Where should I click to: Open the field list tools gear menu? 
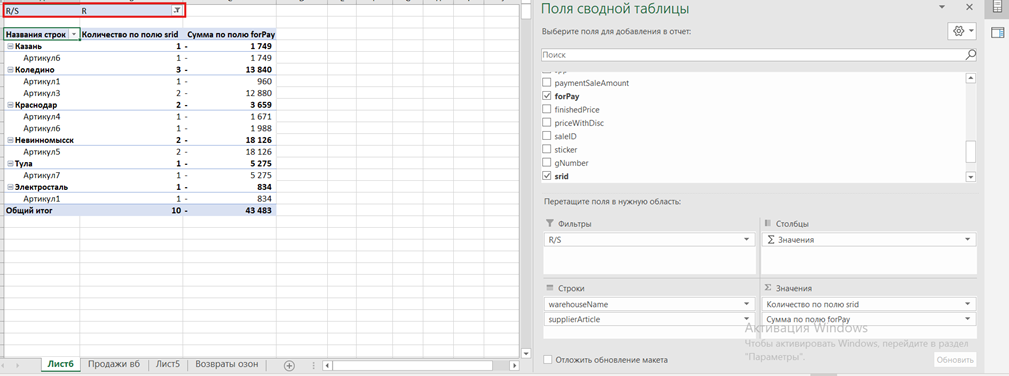[x=962, y=31]
